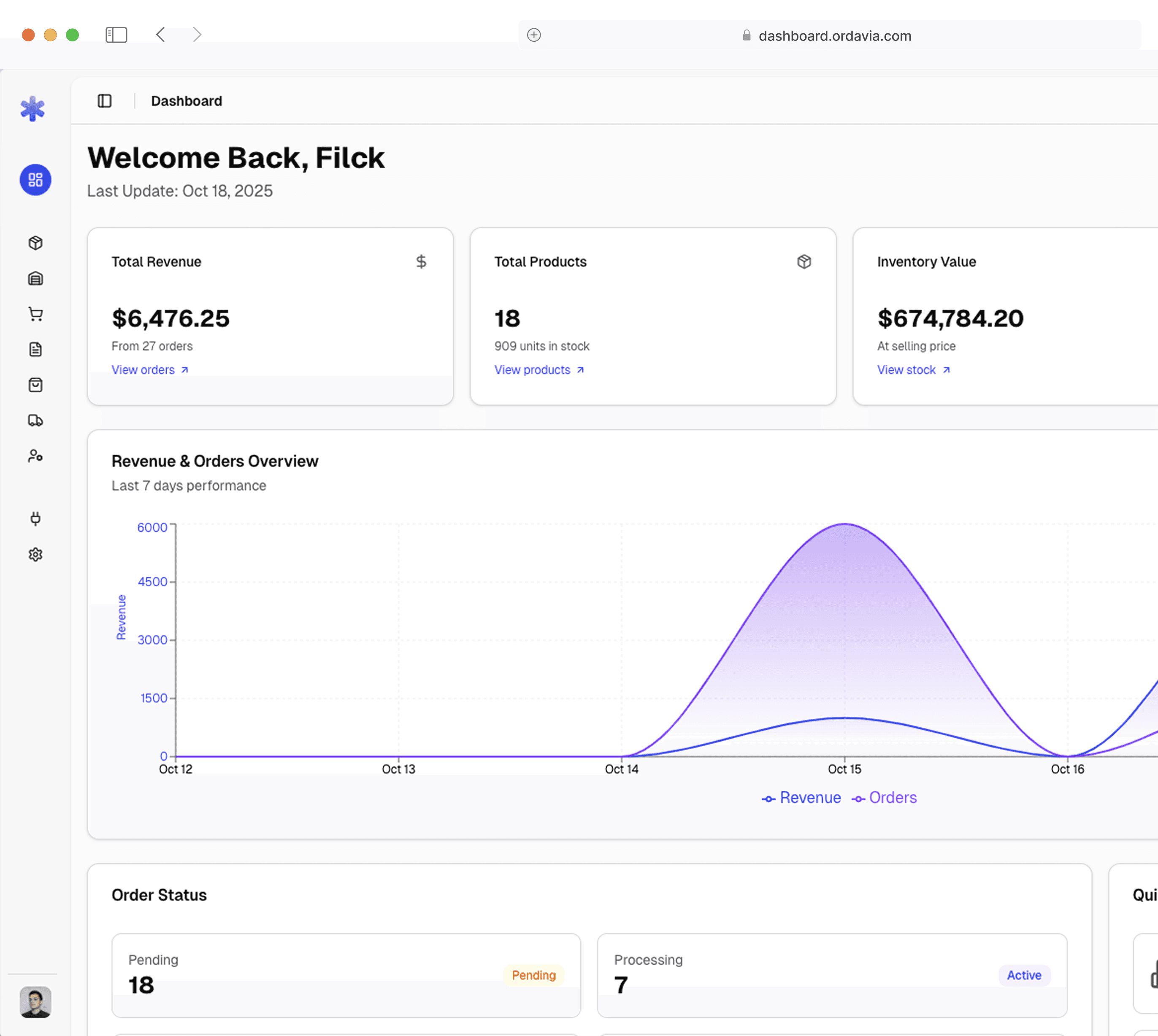Click the shopping bag sidebar icon
The height and width of the screenshot is (1036, 1158).
35,385
